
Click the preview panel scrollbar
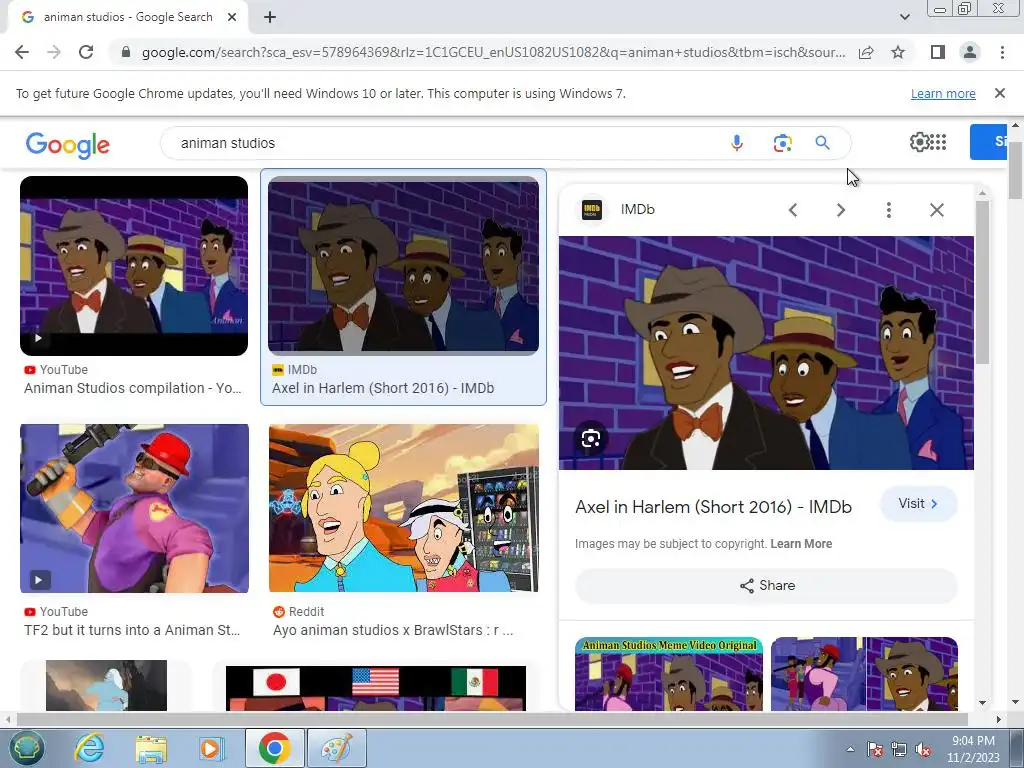(x=982, y=281)
